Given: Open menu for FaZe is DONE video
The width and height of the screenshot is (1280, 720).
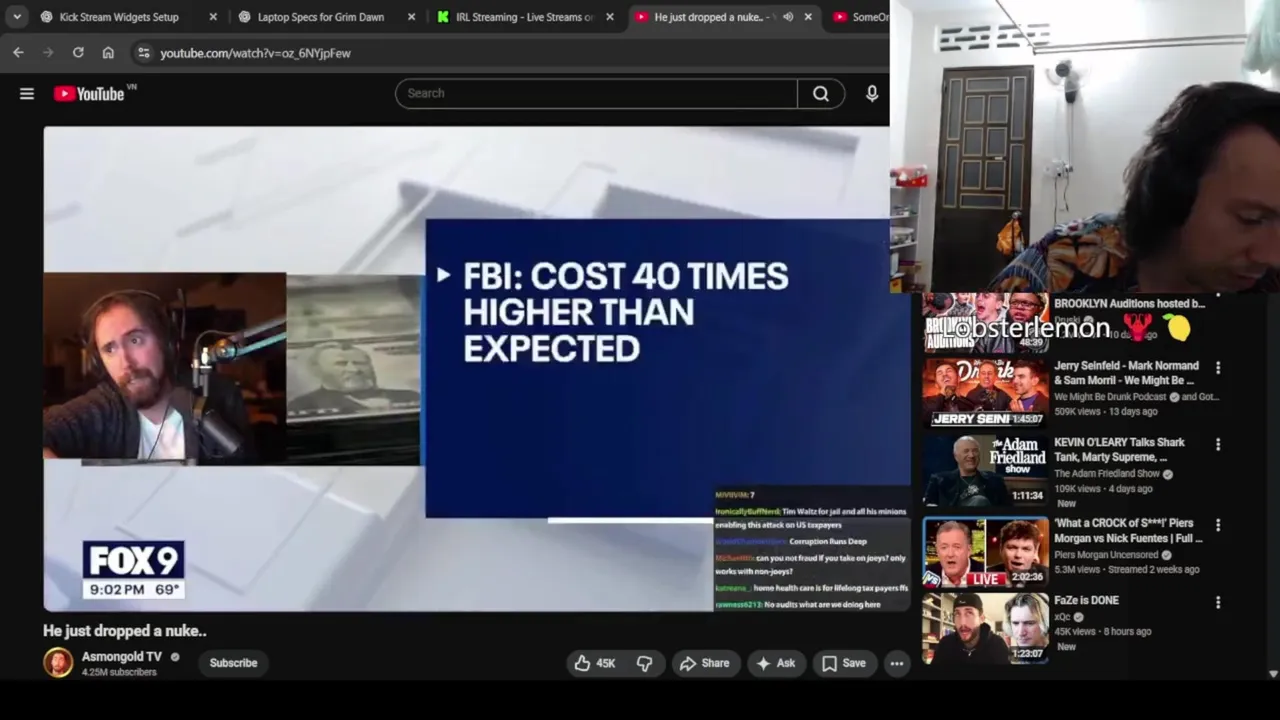Looking at the screenshot, I should point(1218,603).
